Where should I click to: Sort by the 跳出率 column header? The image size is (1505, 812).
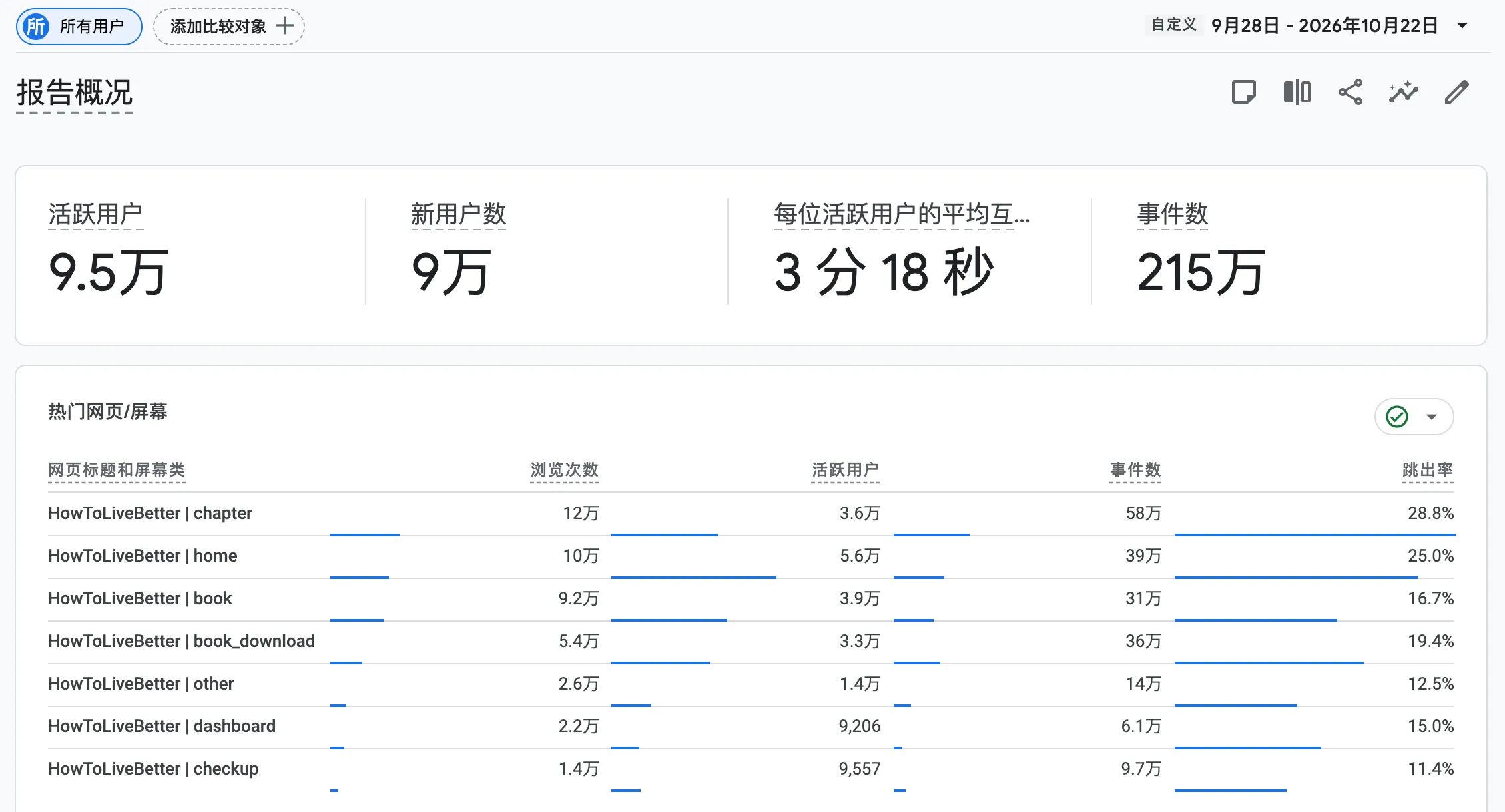1428,470
